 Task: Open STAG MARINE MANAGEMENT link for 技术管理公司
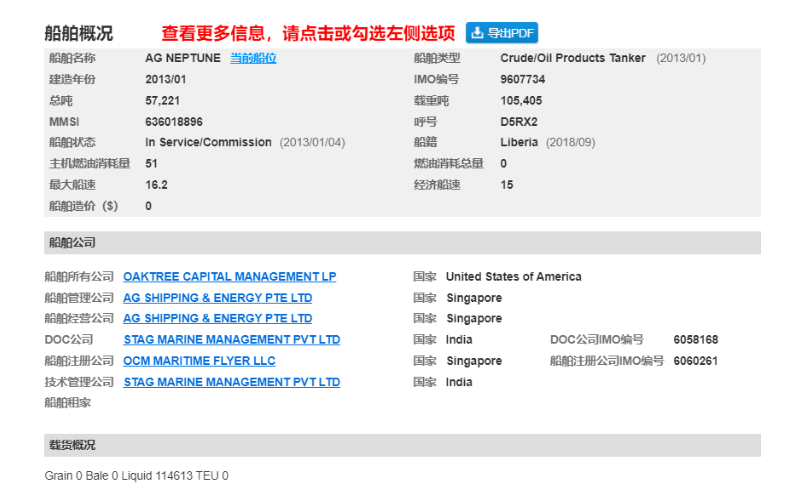tap(232, 382)
